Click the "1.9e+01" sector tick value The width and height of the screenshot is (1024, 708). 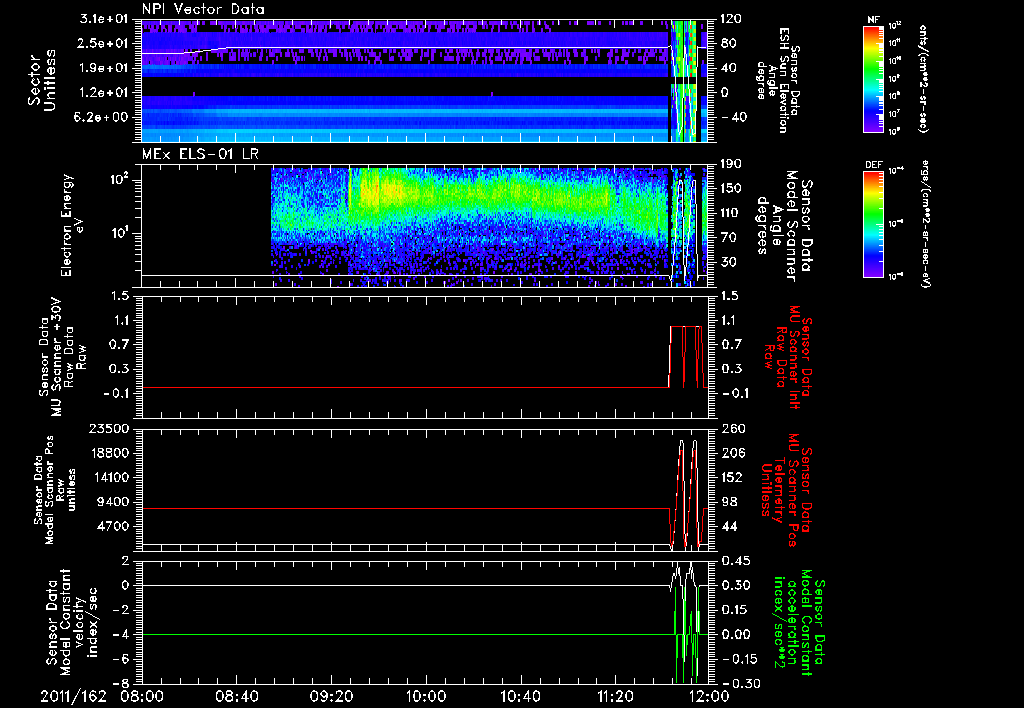pyautogui.click(x=104, y=68)
